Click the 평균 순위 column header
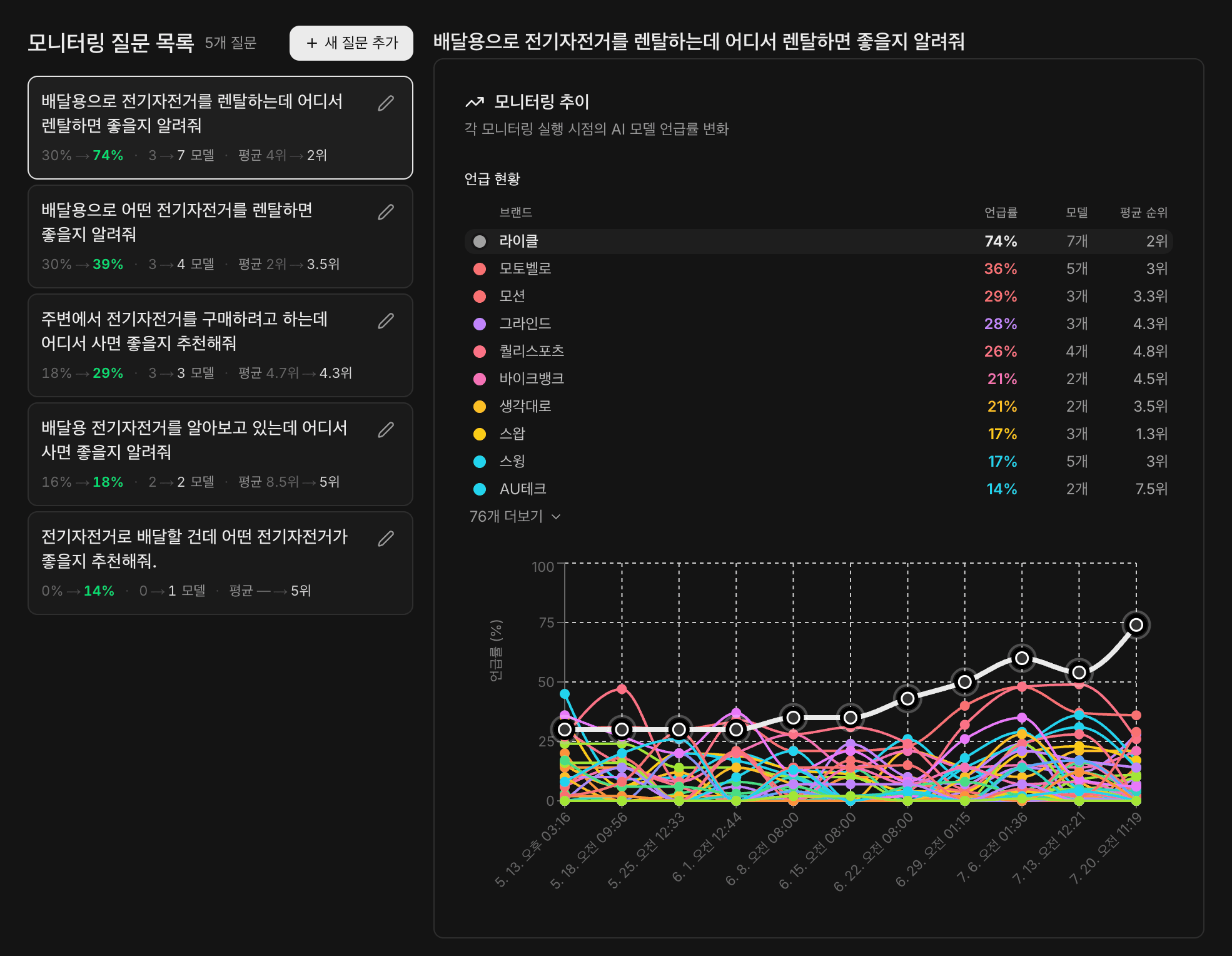 coord(1144,213)
